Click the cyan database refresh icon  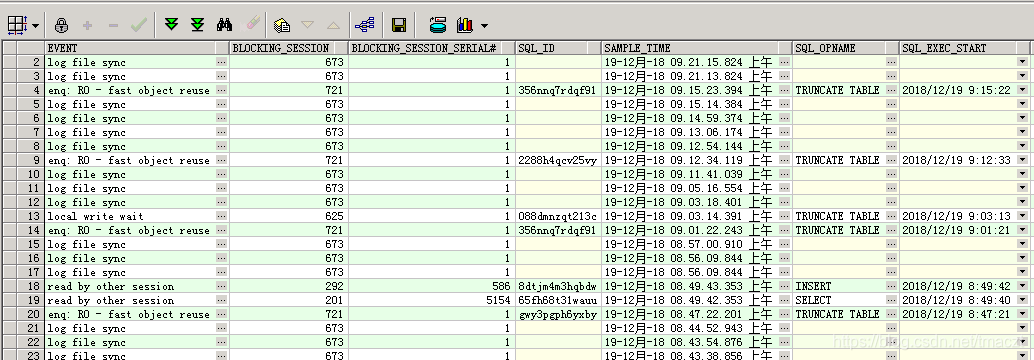point(437,25)
